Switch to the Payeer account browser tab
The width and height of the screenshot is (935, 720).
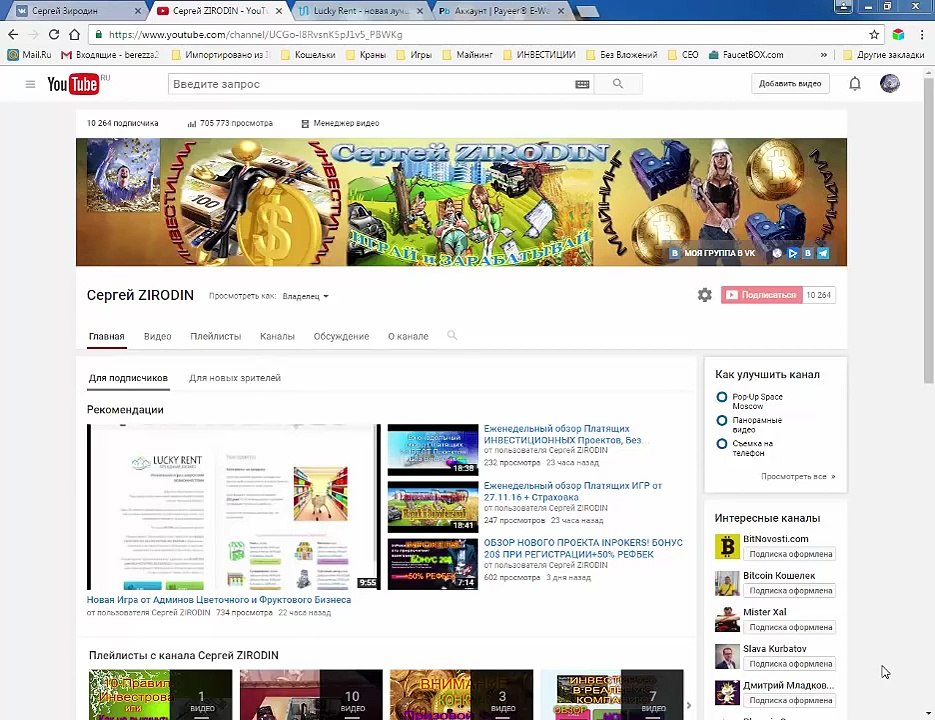point(502,11)
